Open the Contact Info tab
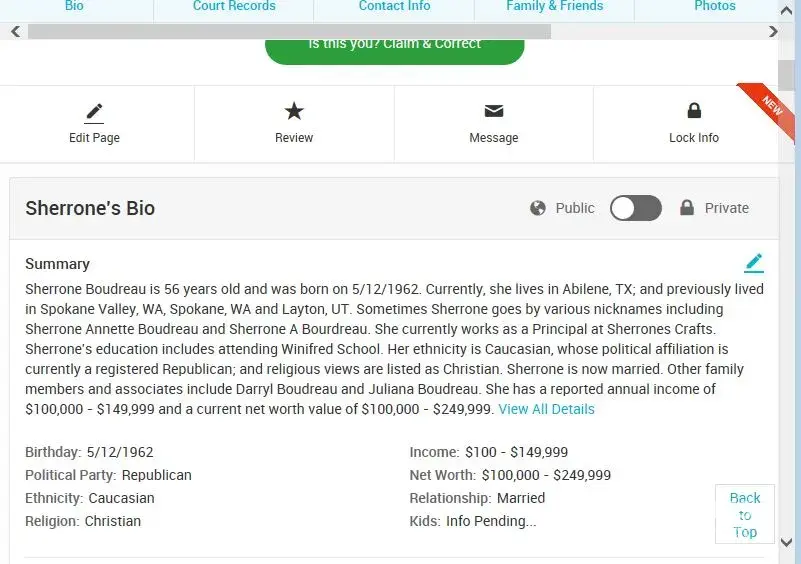Screen dimensions: 801x564 pos(394,7)
